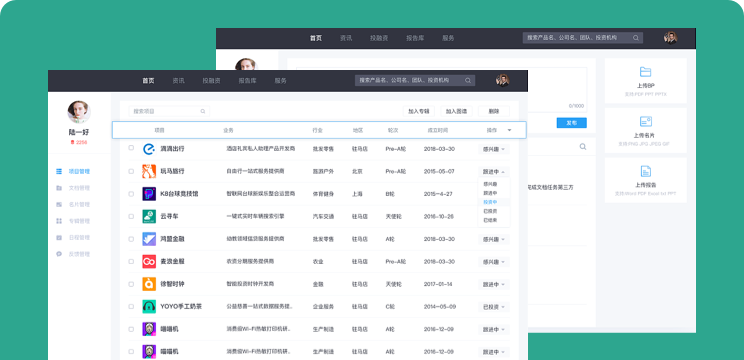Screen dimensions: 744x360
Task: Click the 上海 region cell
Action: (356, 194)
